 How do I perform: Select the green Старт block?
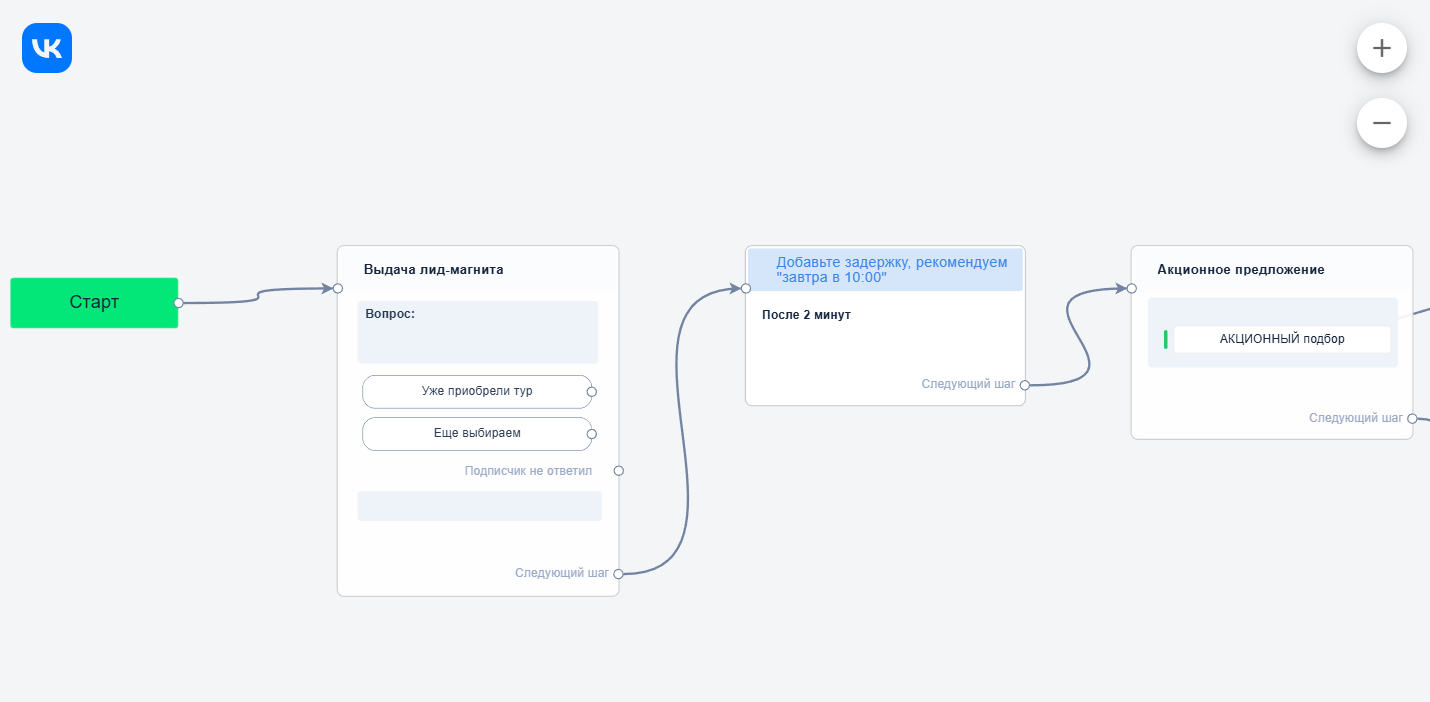[x=94, y=302]
